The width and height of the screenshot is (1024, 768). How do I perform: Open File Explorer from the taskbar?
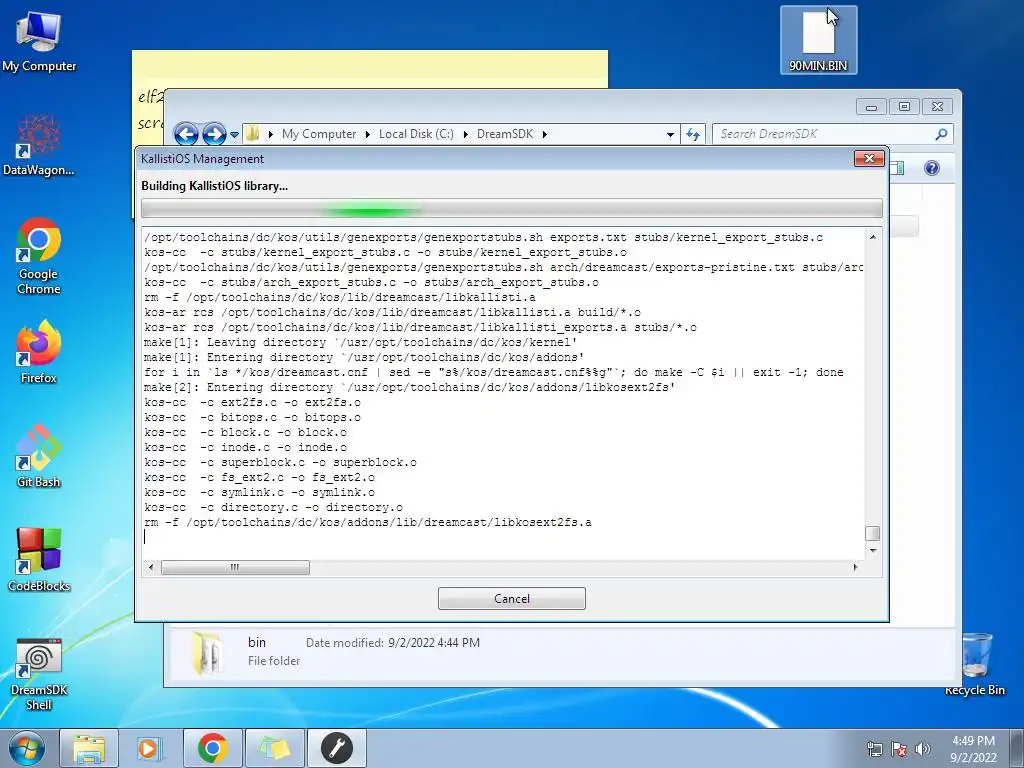(89, 748)
